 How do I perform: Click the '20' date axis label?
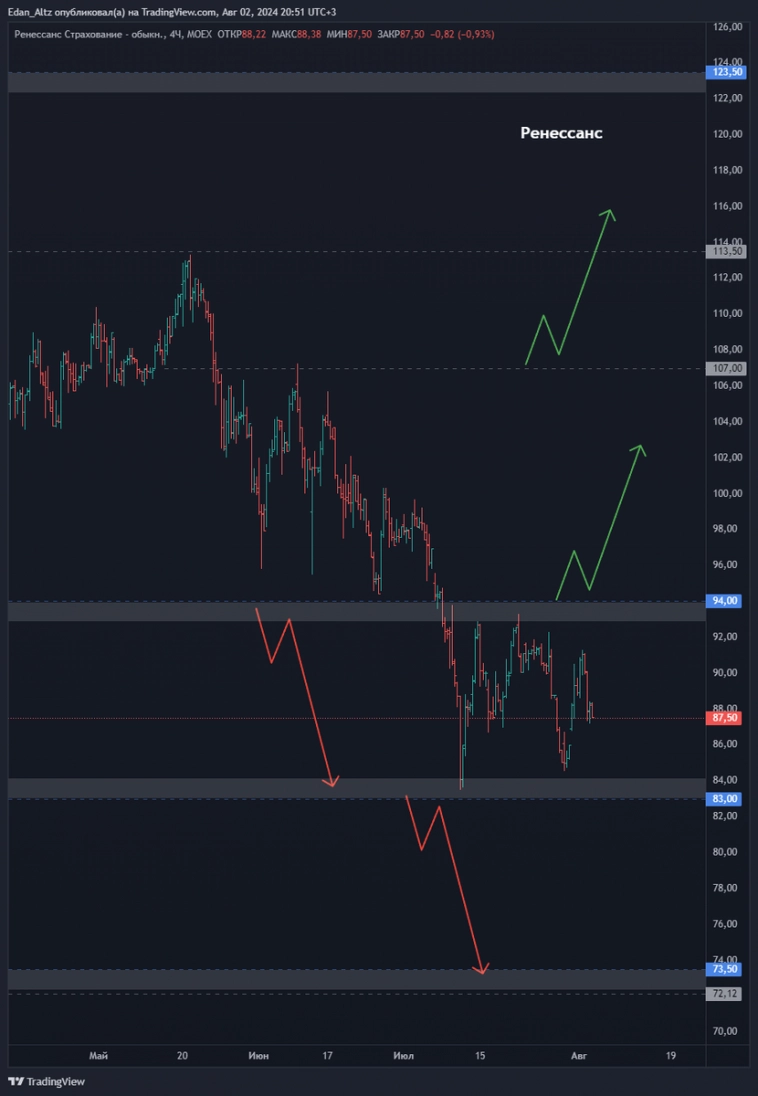click(183, 1055)
